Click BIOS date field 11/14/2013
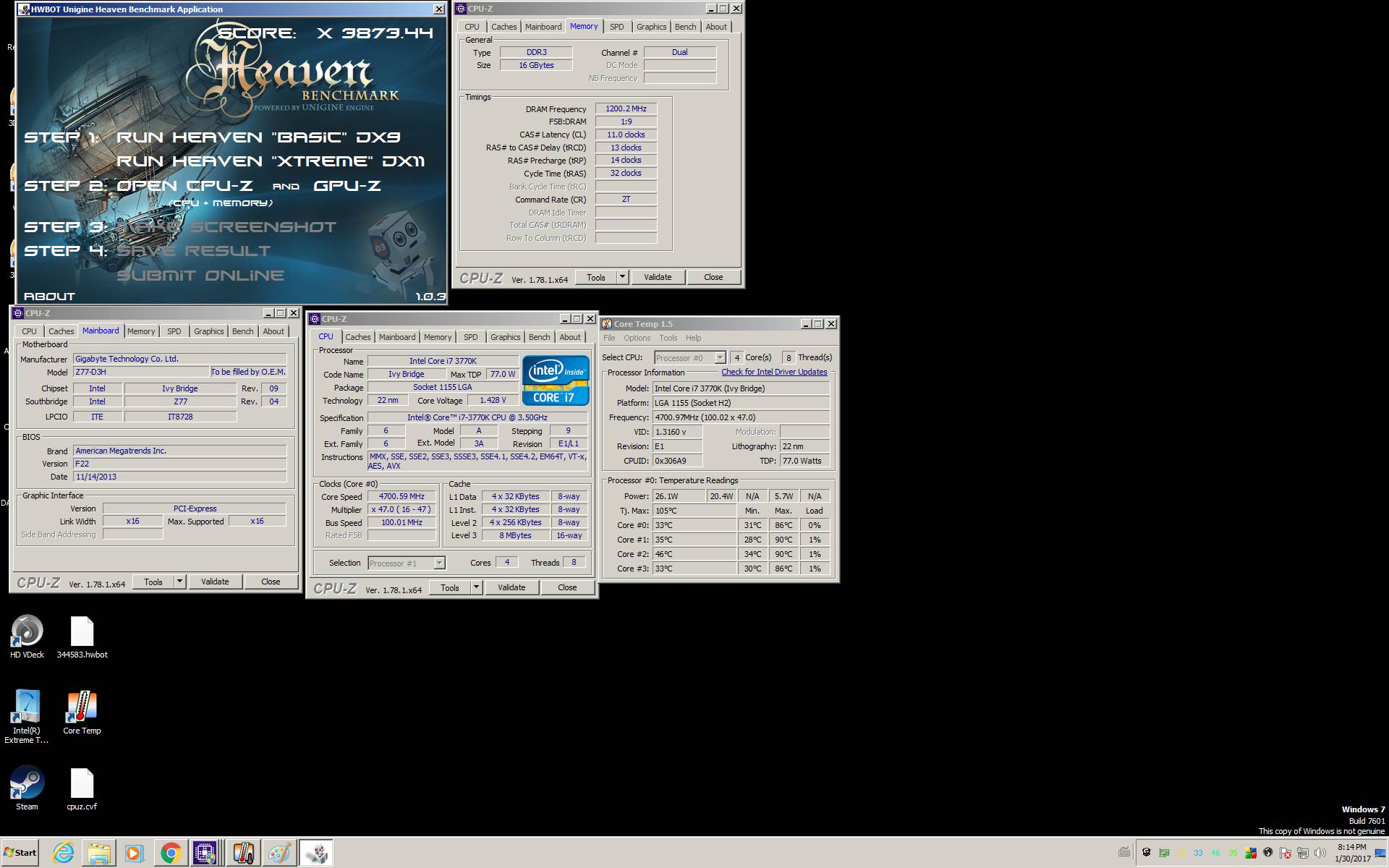The height and width of the screenshot is (868, 1389). click(180, 477)
